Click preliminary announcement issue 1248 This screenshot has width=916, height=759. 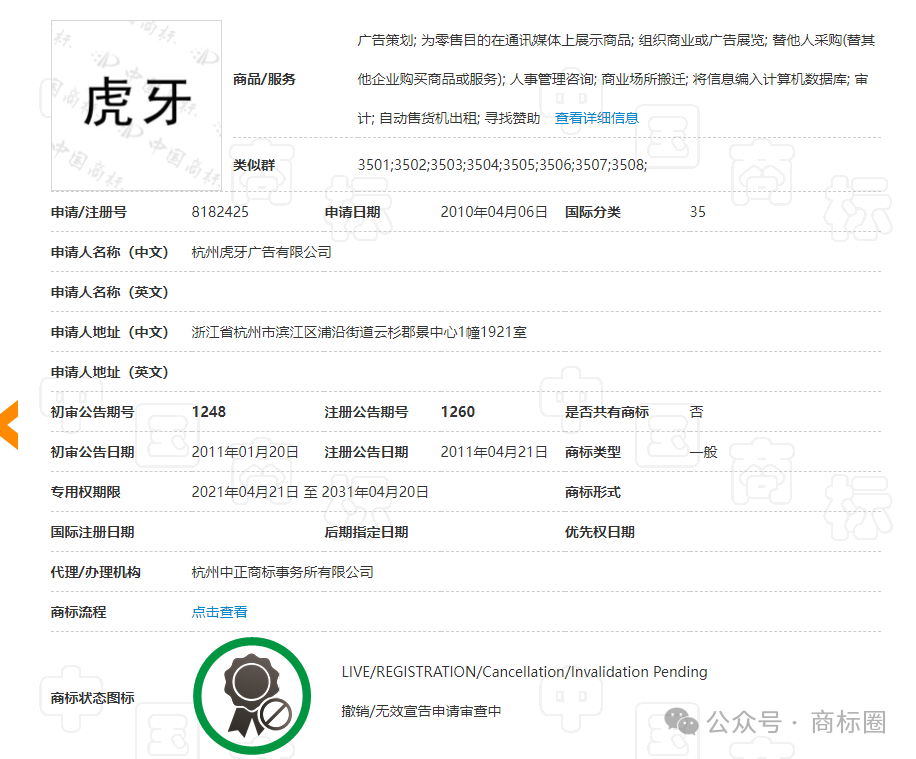coord(209,412)
